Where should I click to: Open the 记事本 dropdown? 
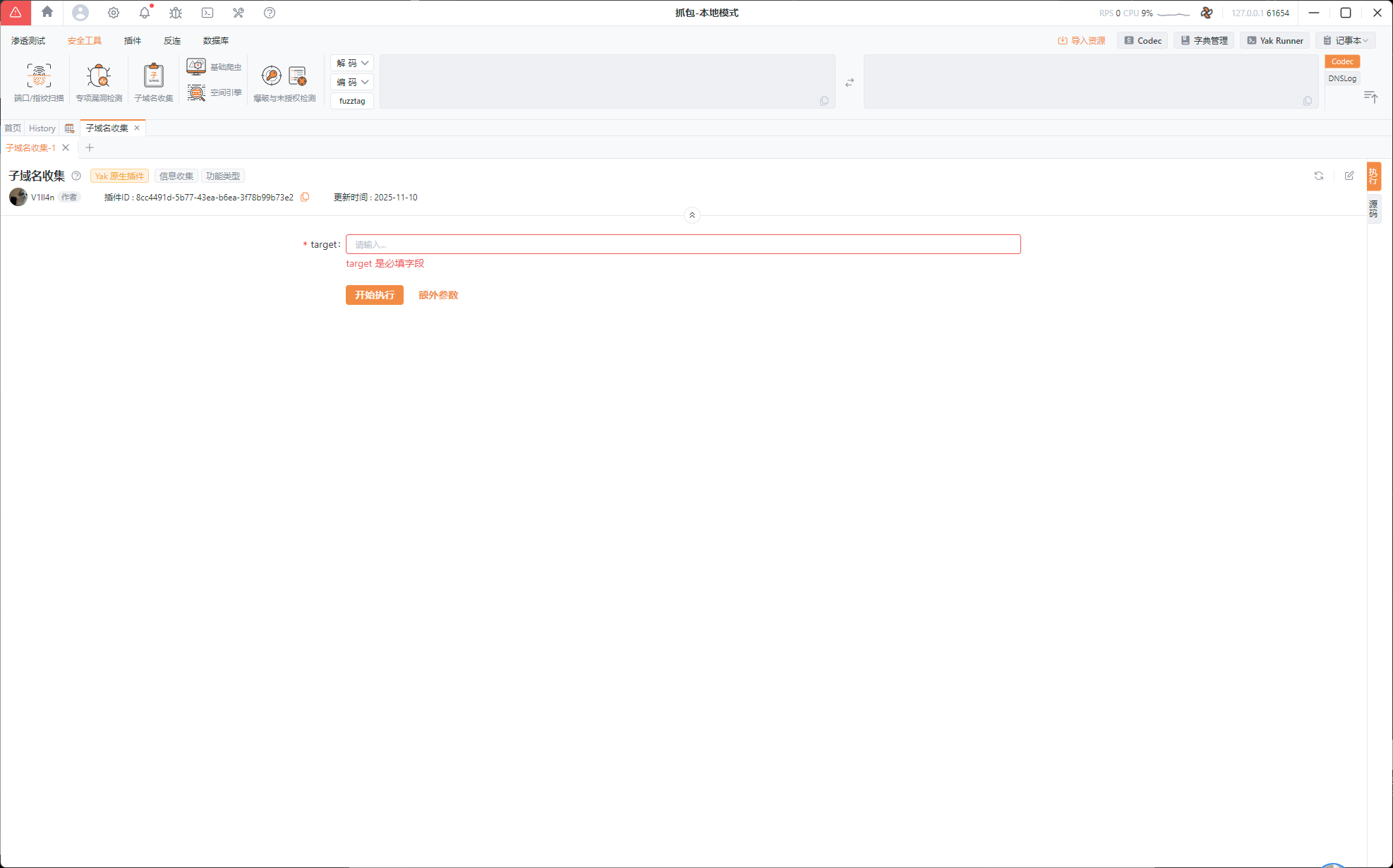tap(1346, 40)
